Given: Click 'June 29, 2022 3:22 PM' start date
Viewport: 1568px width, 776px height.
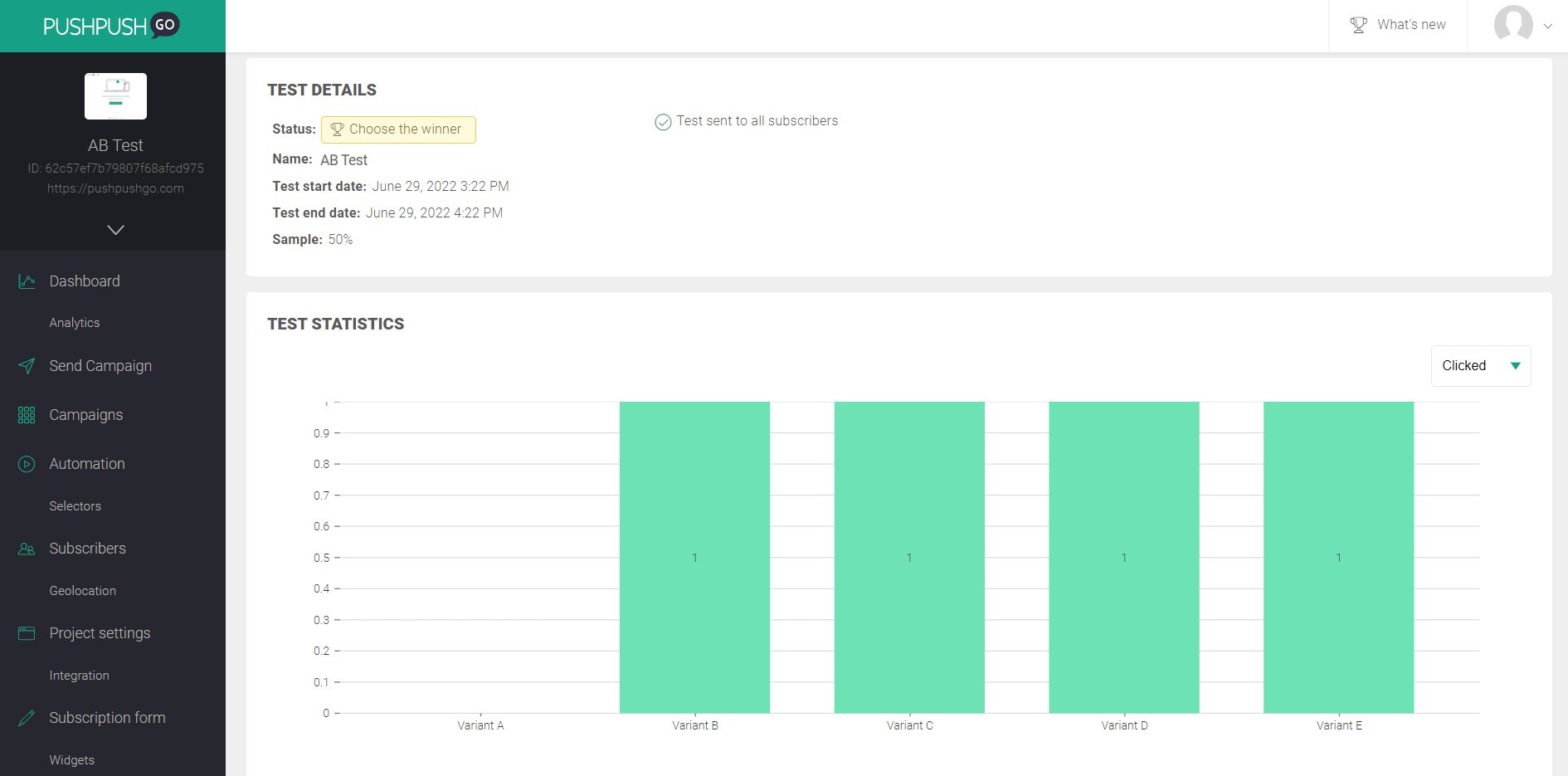Looking at the screenshot, I should point(441,187).
